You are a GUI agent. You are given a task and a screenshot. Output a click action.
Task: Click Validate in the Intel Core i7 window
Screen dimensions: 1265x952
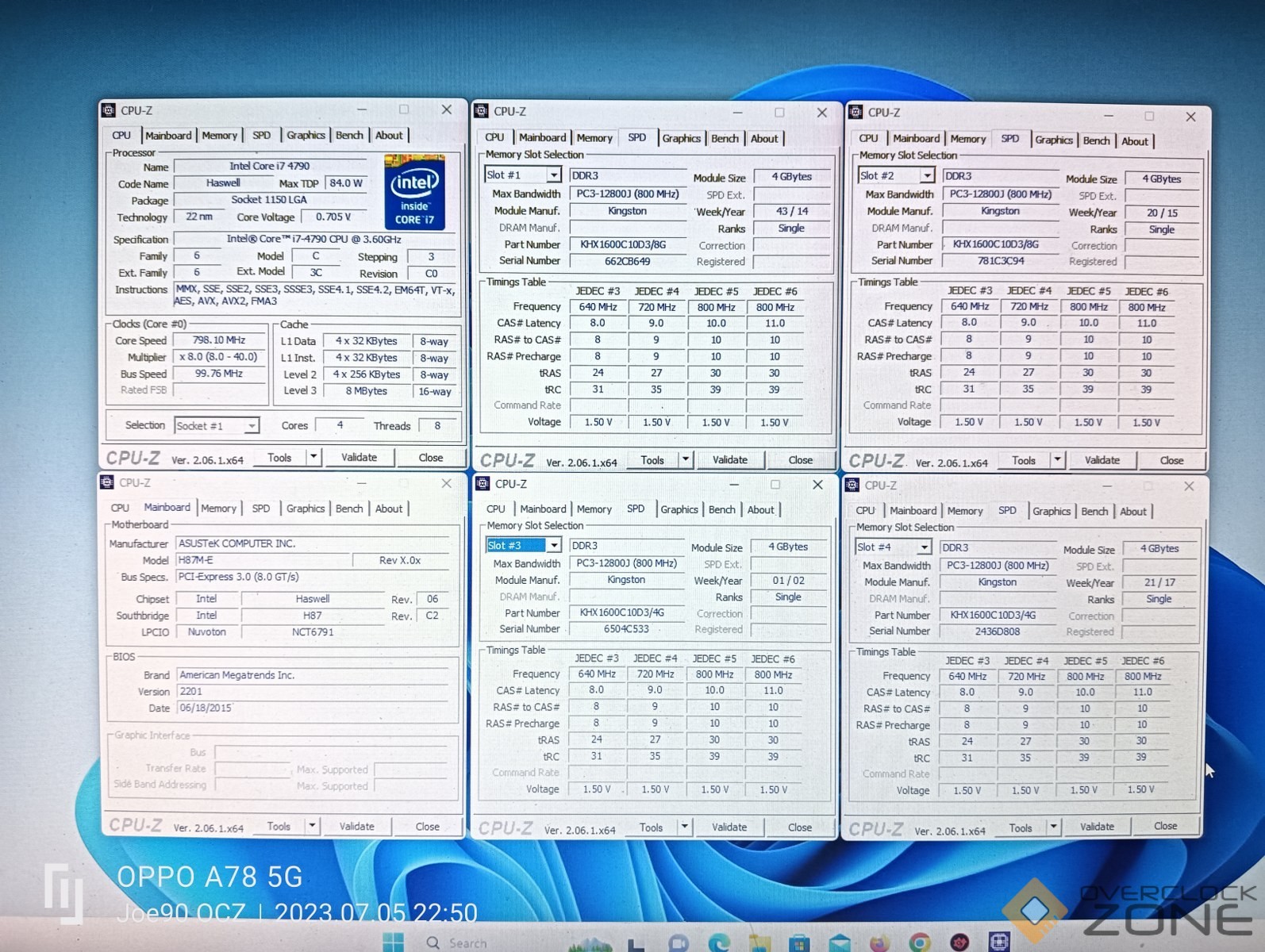360,457
